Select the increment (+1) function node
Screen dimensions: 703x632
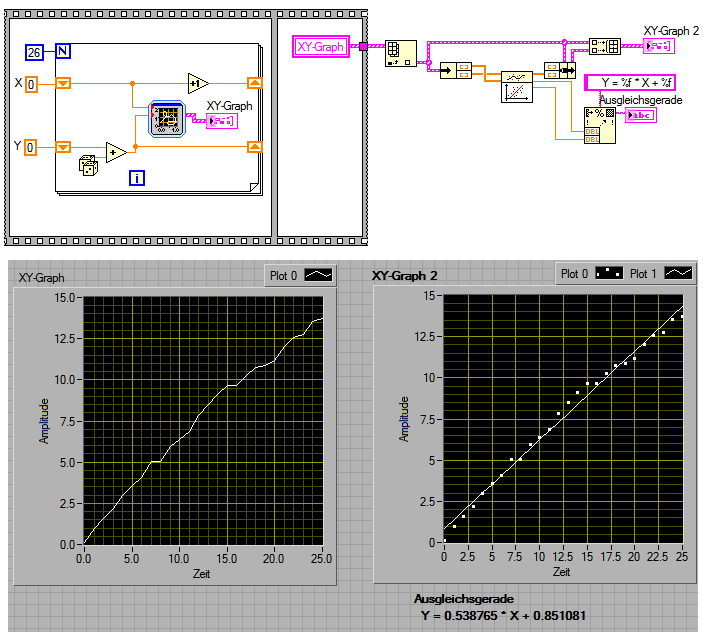(x=198, y=83)
